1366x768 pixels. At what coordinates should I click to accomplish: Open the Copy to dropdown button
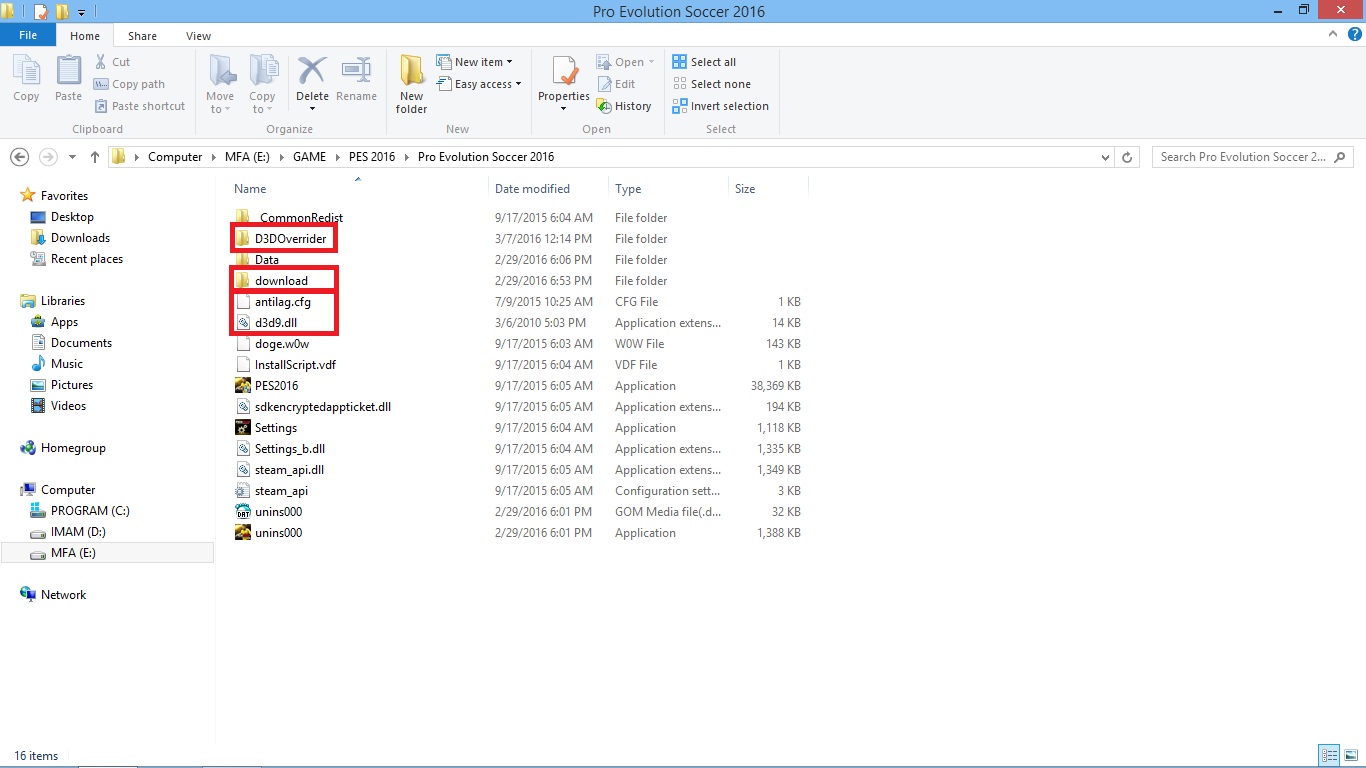(263, 85)
